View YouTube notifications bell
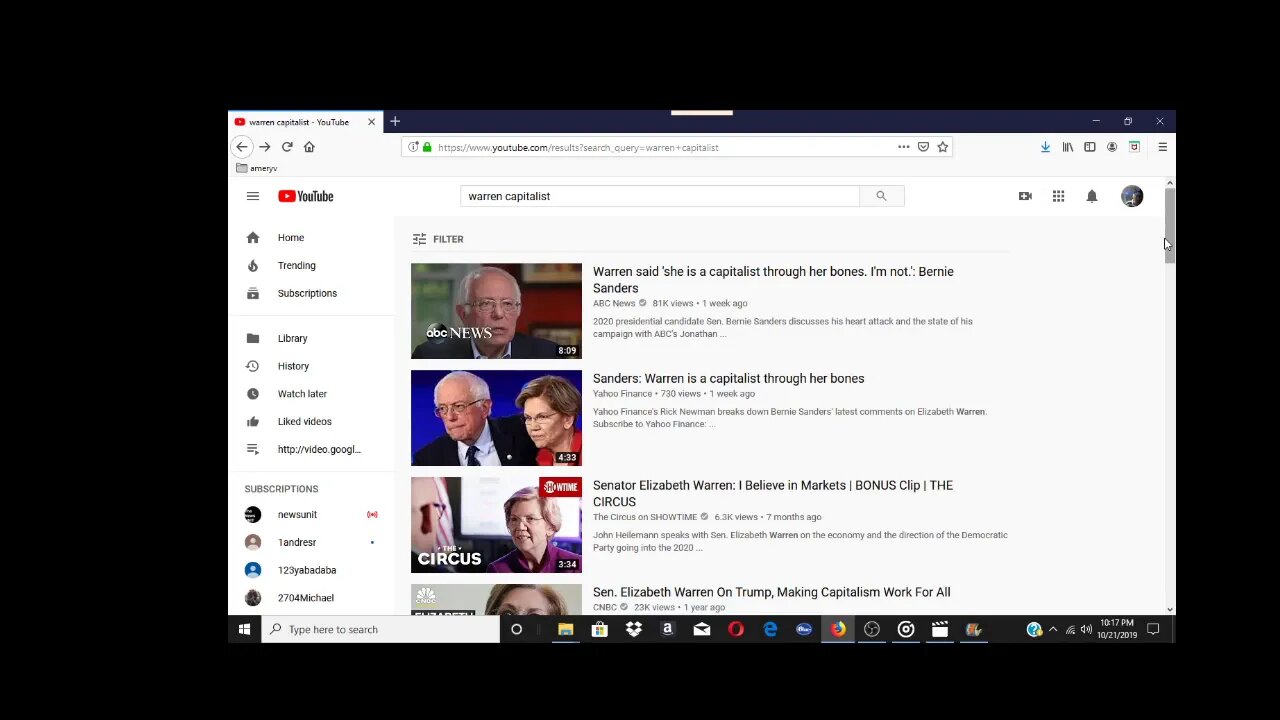 tap(1092, 196)
